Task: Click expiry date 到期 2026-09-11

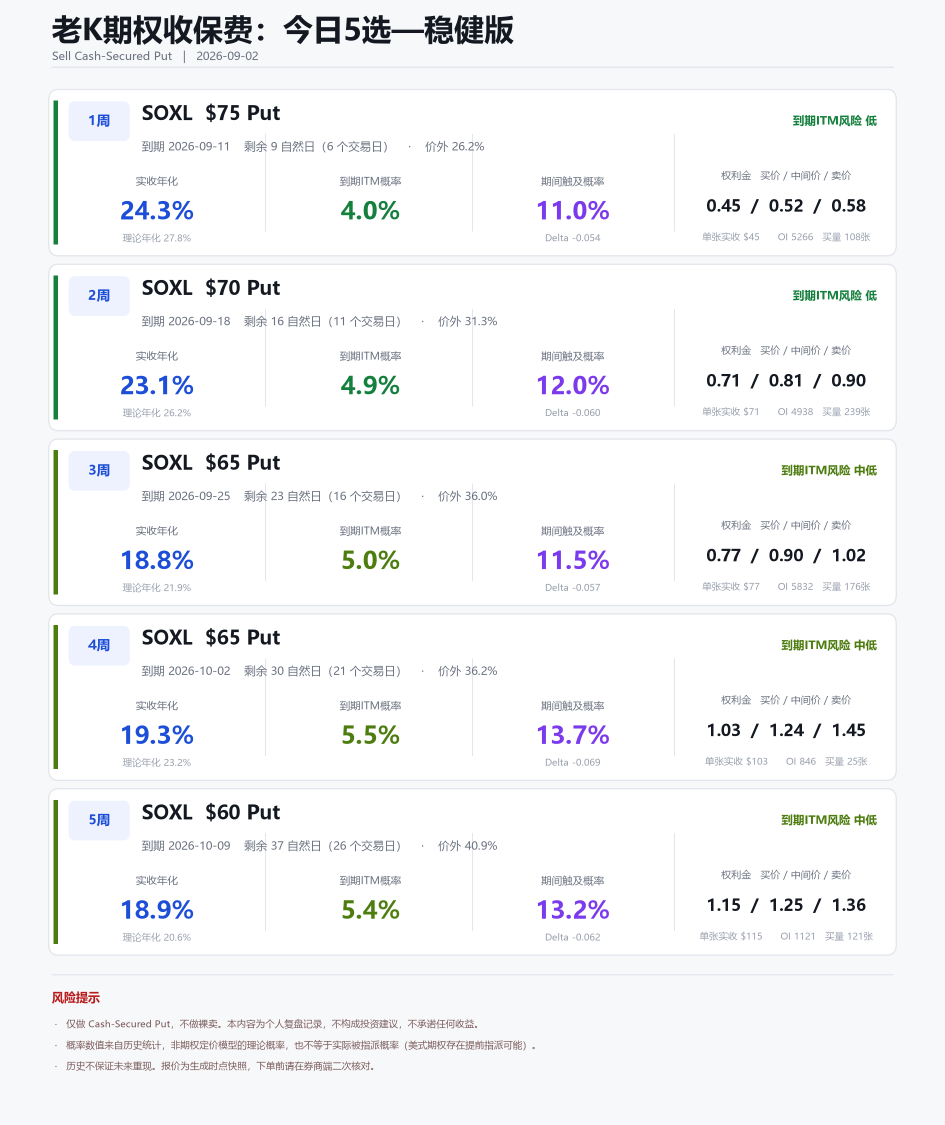Action: point(185,146)
